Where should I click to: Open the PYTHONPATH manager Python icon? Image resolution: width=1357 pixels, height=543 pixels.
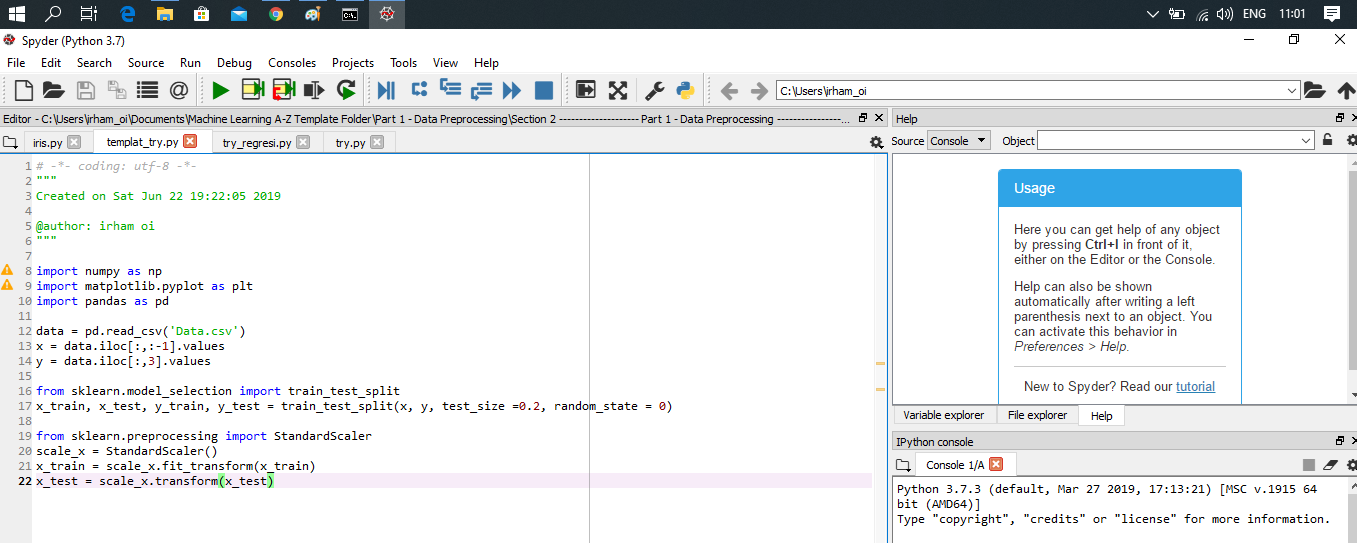point(686,90)
